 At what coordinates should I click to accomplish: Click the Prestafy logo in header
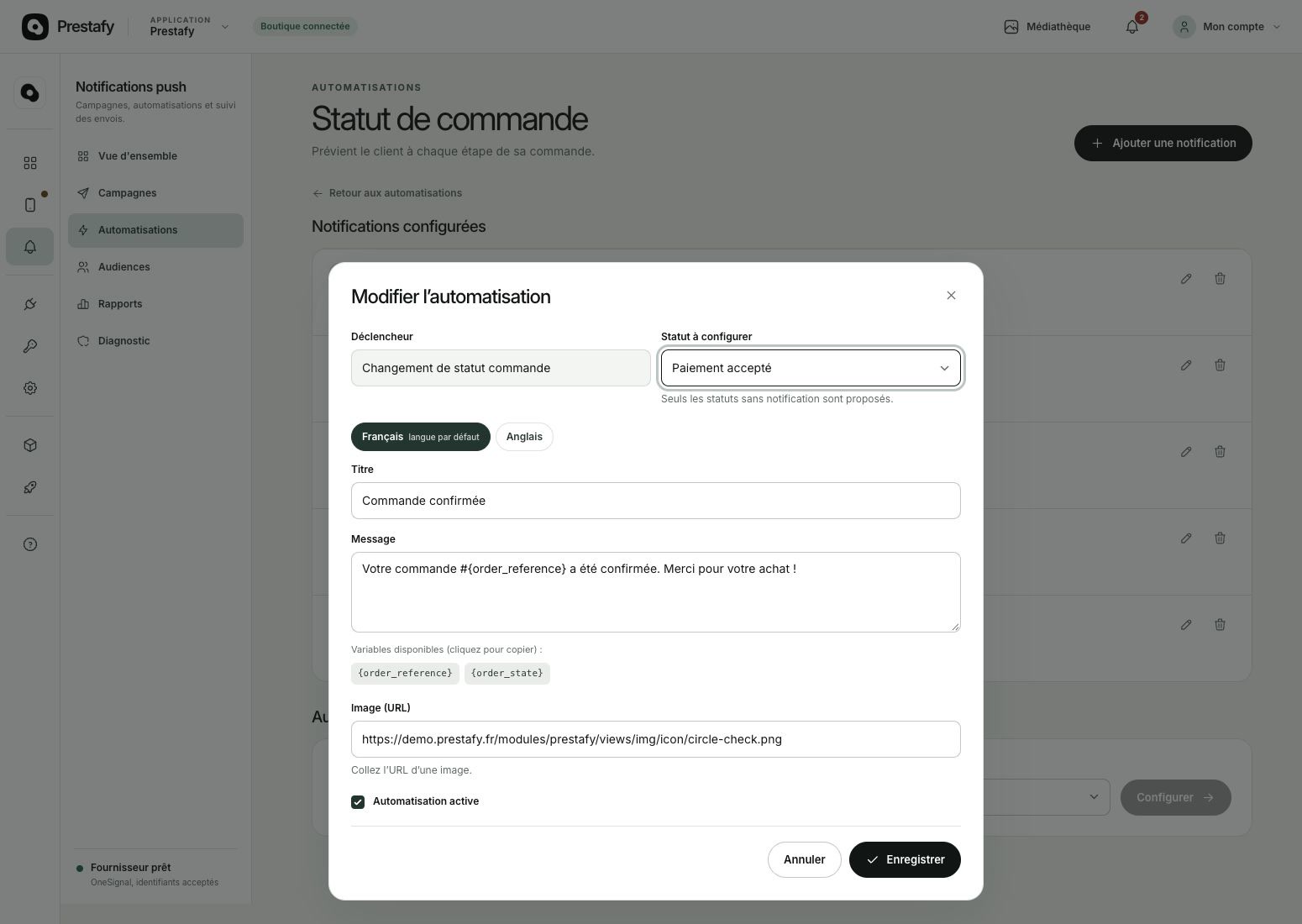point(68,27)
